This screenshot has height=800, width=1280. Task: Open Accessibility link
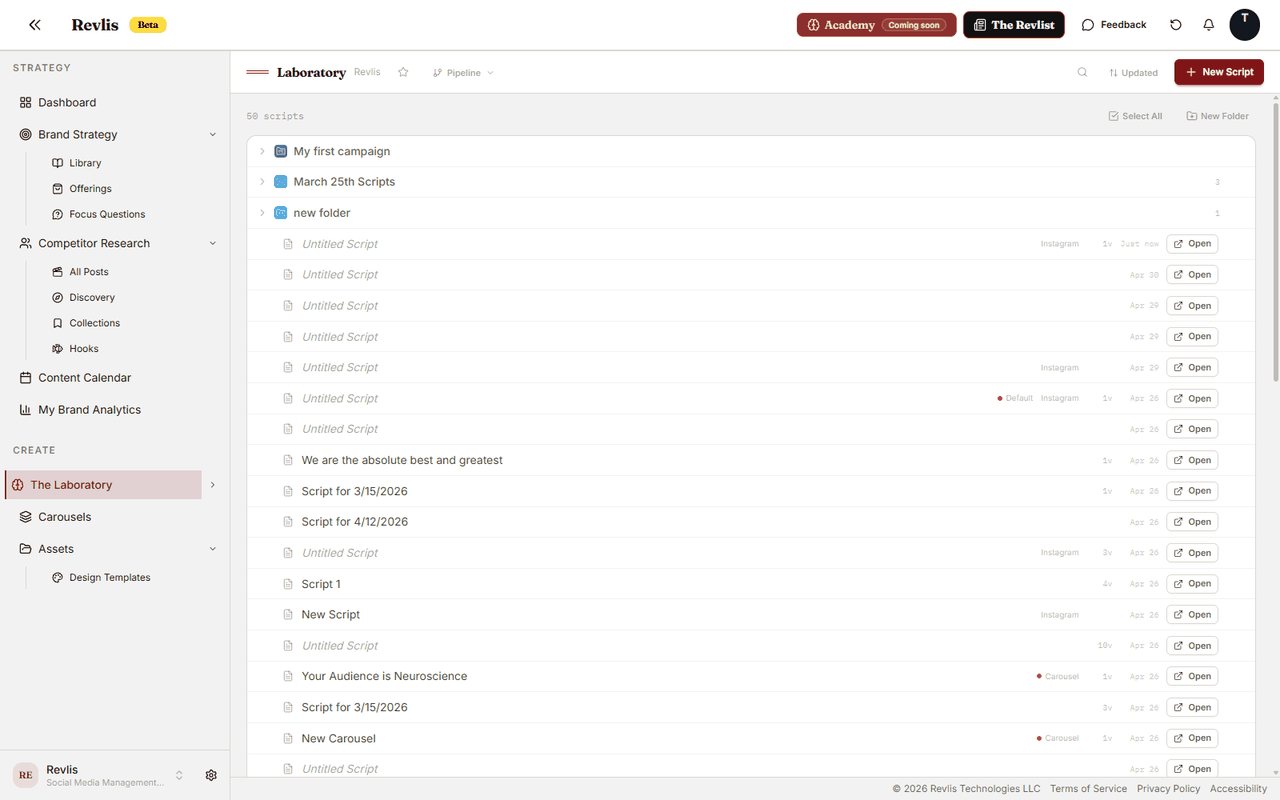tap(1238, 789)
